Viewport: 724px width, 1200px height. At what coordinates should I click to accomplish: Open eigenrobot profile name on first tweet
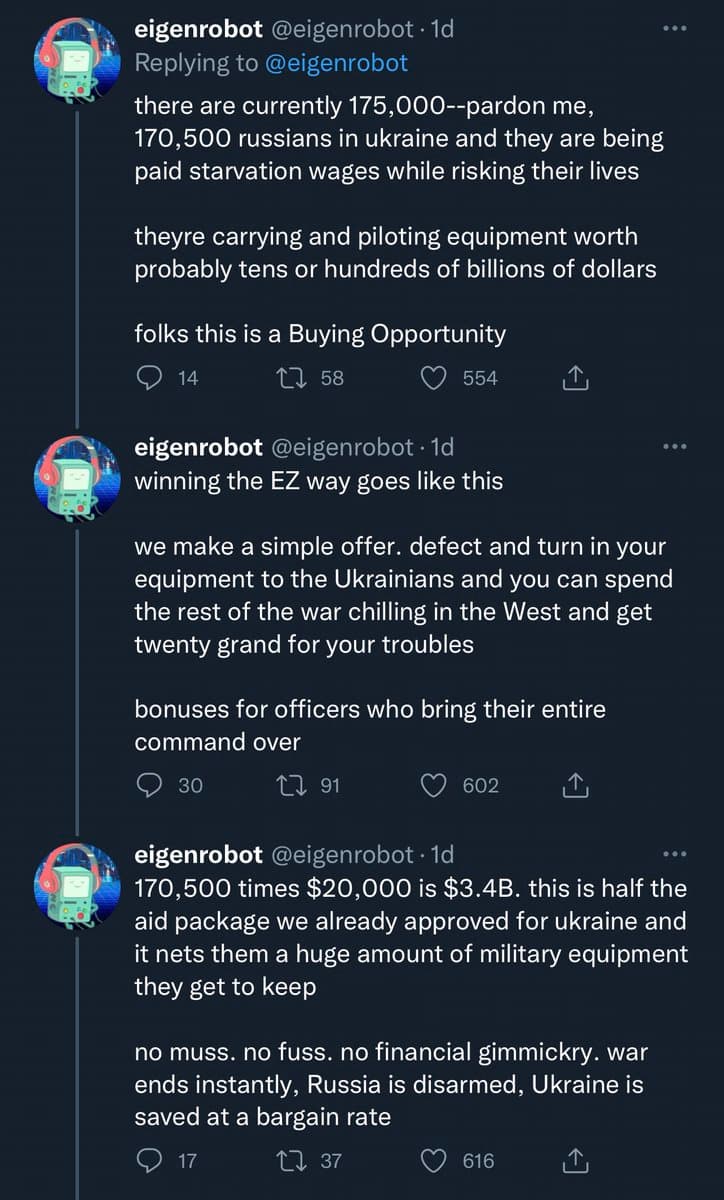coord(198,29)
